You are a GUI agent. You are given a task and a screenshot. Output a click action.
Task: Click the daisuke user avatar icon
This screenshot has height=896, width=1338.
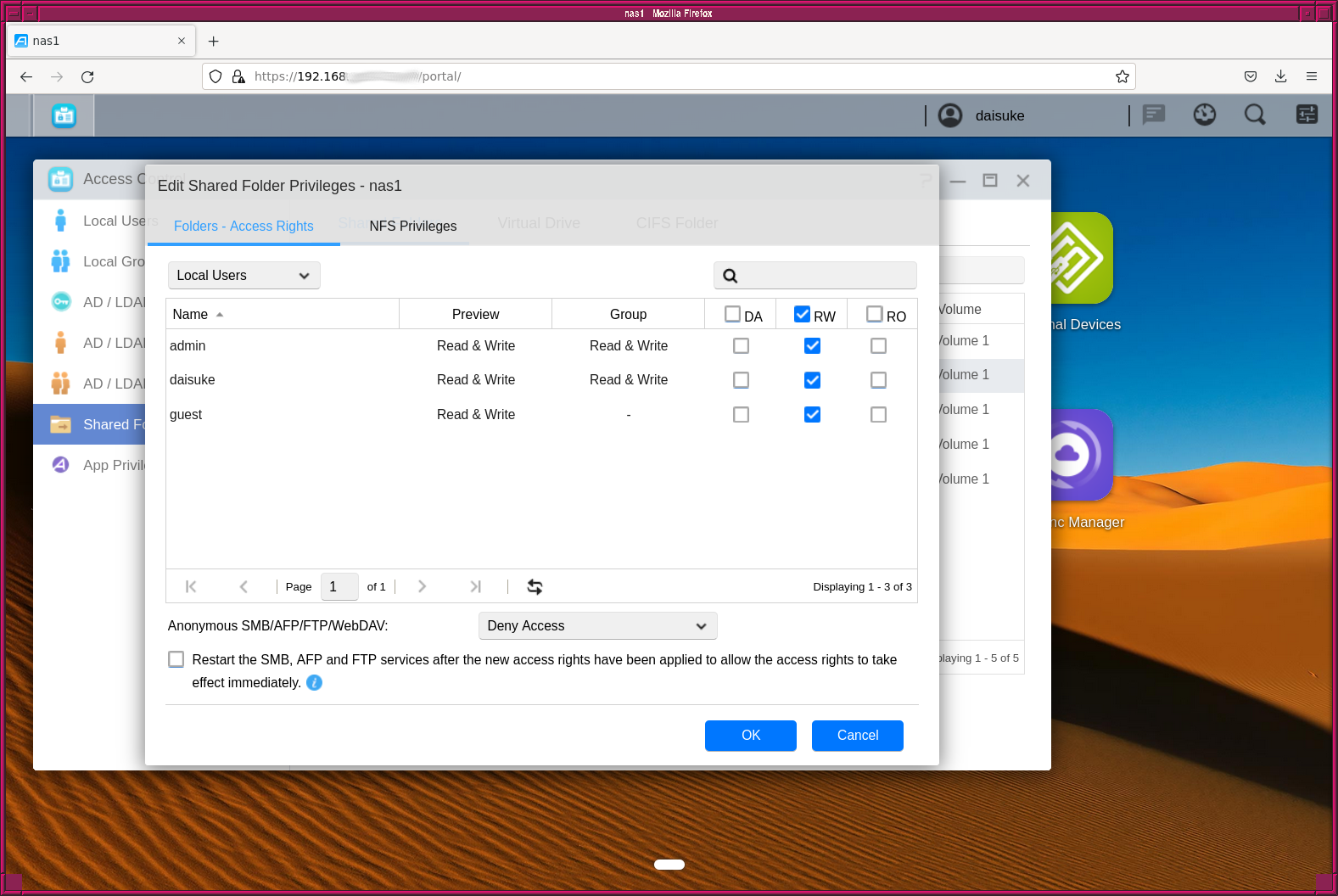pyautogui.click(x=950, y=115)
